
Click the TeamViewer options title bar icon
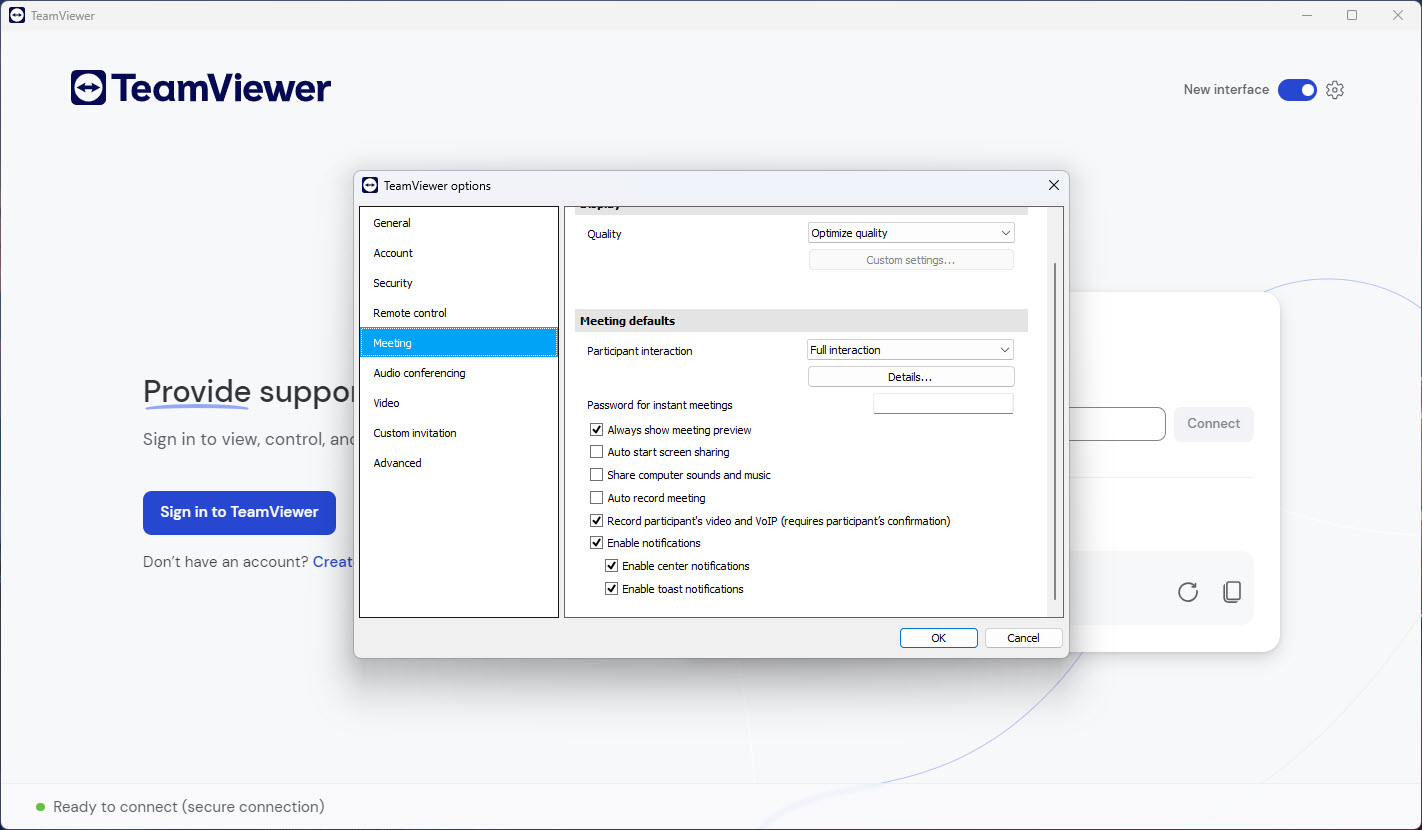point(370,185)
